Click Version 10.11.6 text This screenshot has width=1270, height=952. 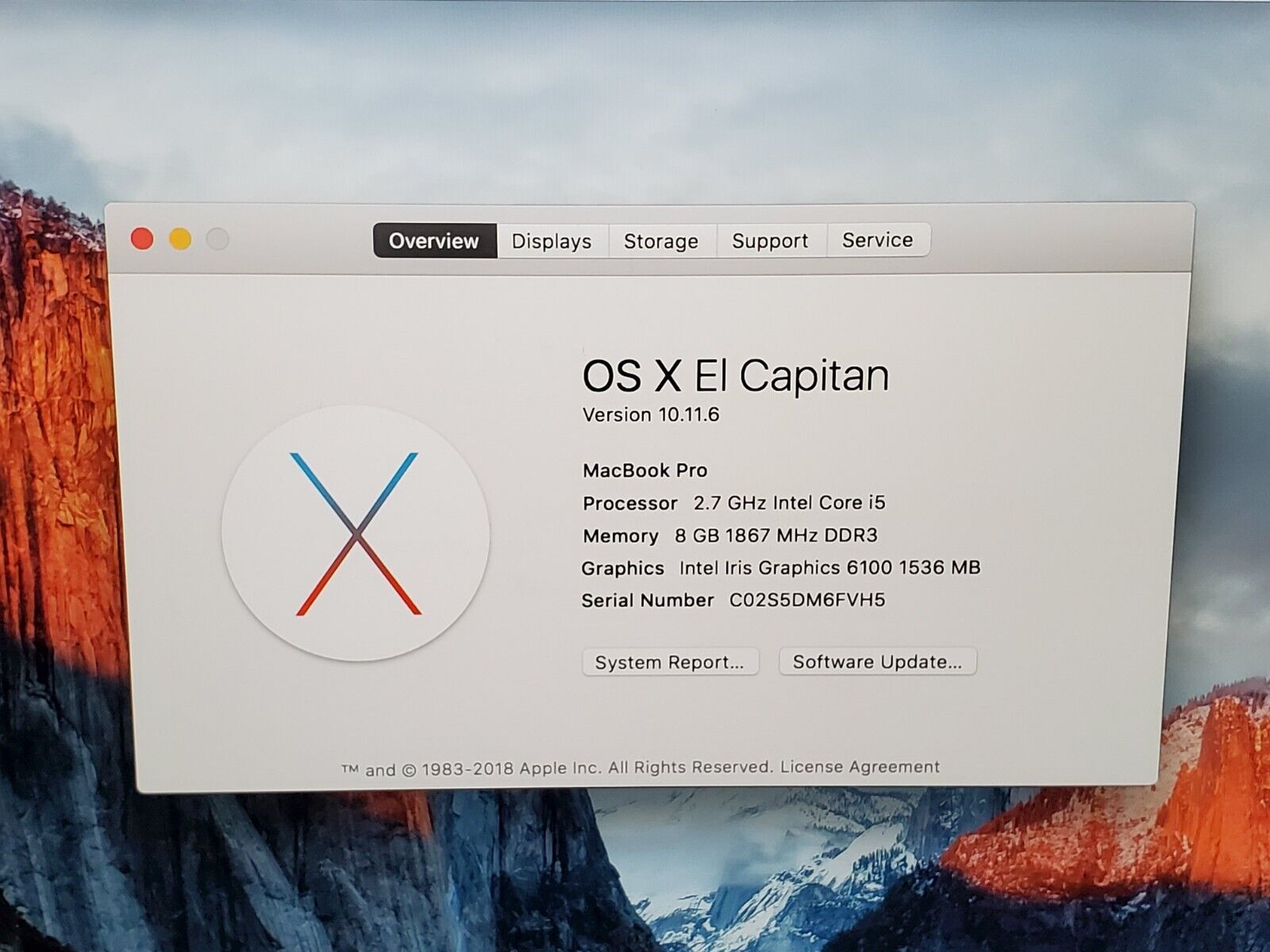651,414
